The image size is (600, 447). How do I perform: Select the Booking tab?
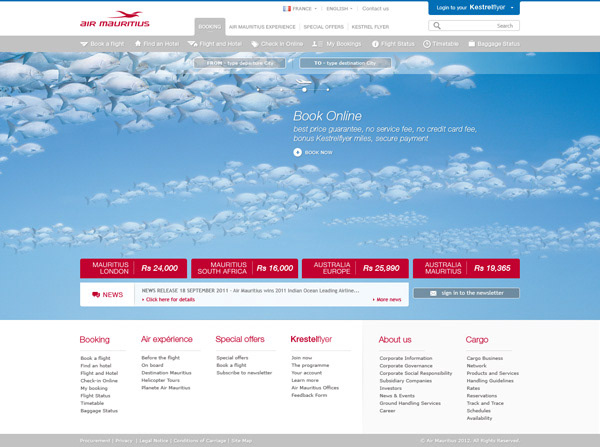pyautogui.click(x=210, y=27)
